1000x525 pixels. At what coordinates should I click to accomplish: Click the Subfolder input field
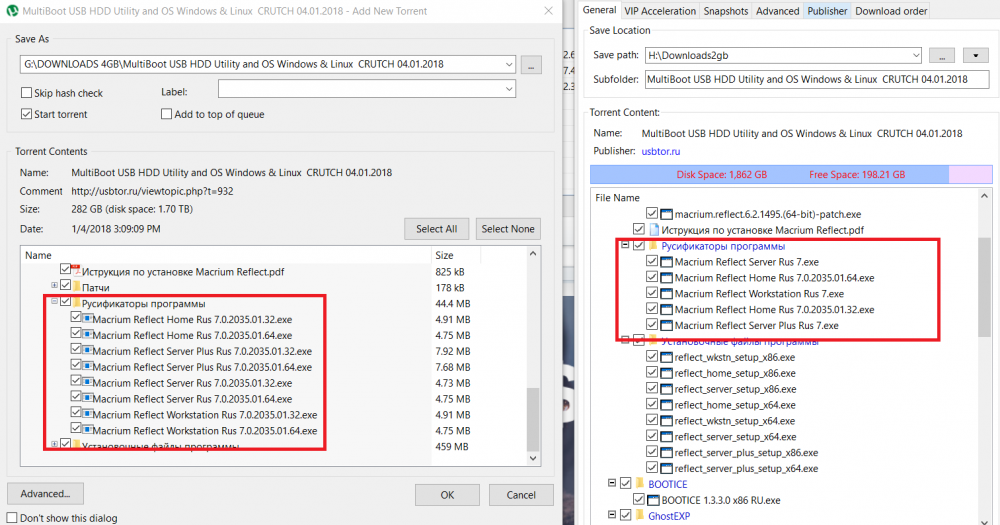[x=817, y=79]
